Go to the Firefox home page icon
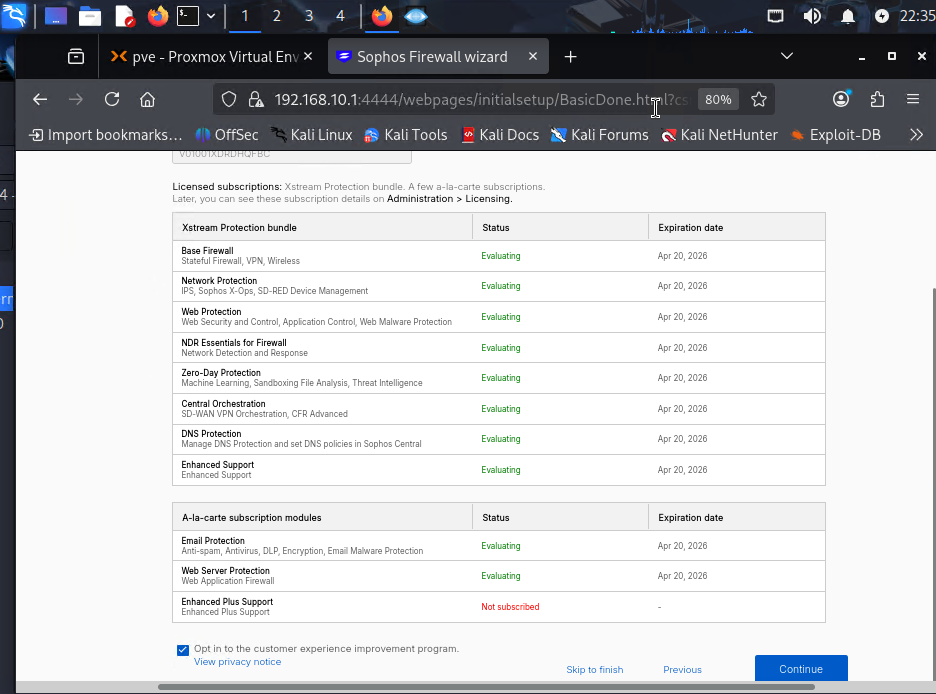Image resolution: width=936 pixels, height=694 pixels. [x=147, y=99]
